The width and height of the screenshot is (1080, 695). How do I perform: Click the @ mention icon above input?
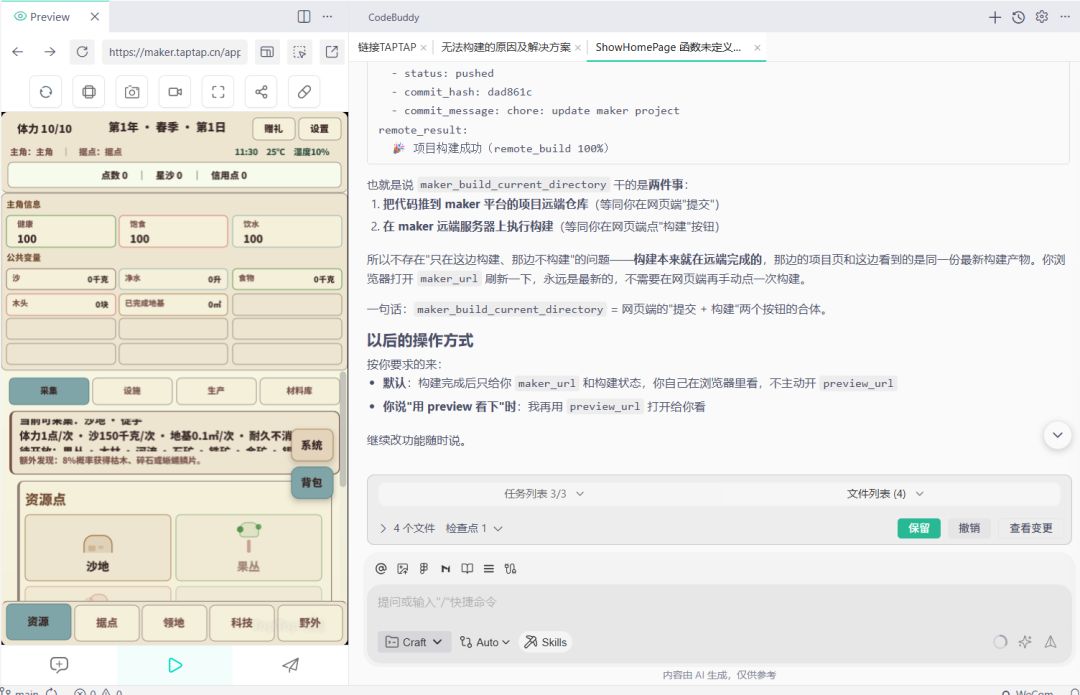[381, 568]
